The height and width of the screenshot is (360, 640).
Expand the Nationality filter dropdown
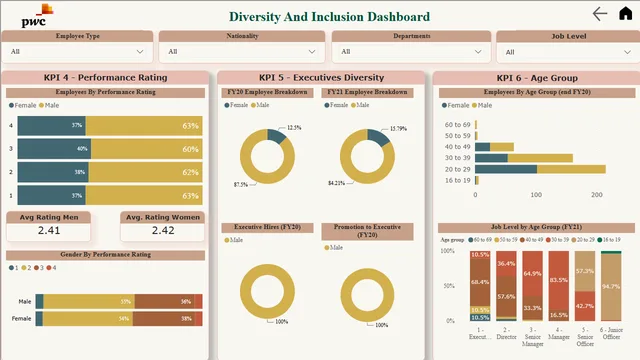(242, 52)
